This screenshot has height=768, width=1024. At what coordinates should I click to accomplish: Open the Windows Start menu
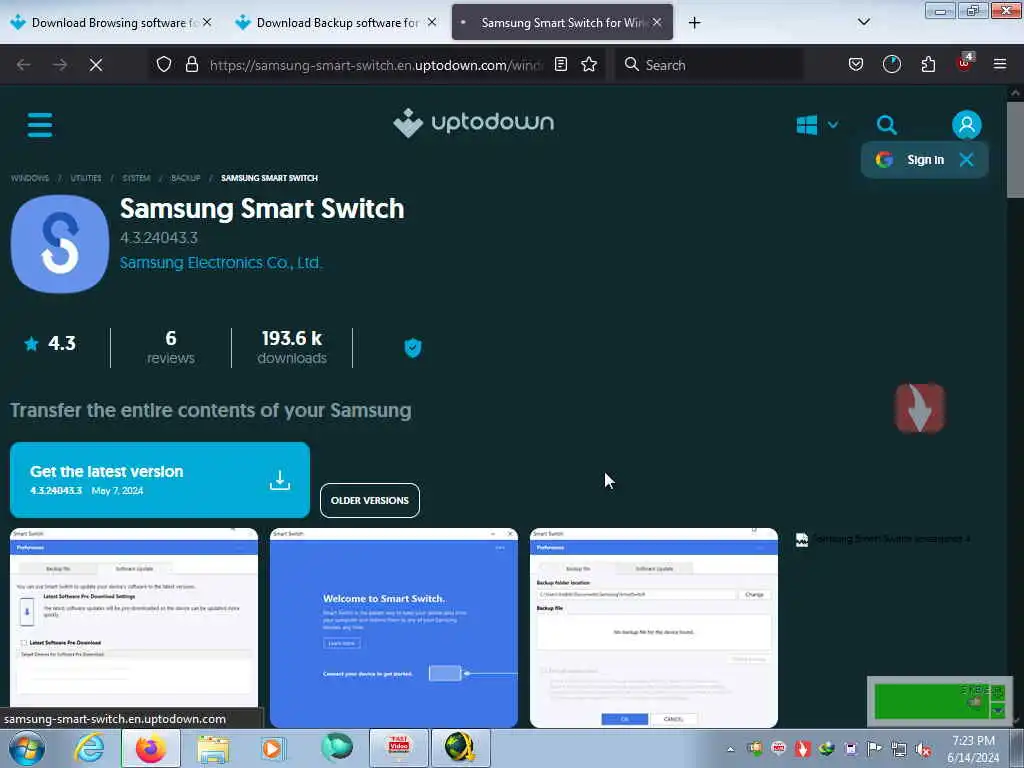(x=26, y=748)
